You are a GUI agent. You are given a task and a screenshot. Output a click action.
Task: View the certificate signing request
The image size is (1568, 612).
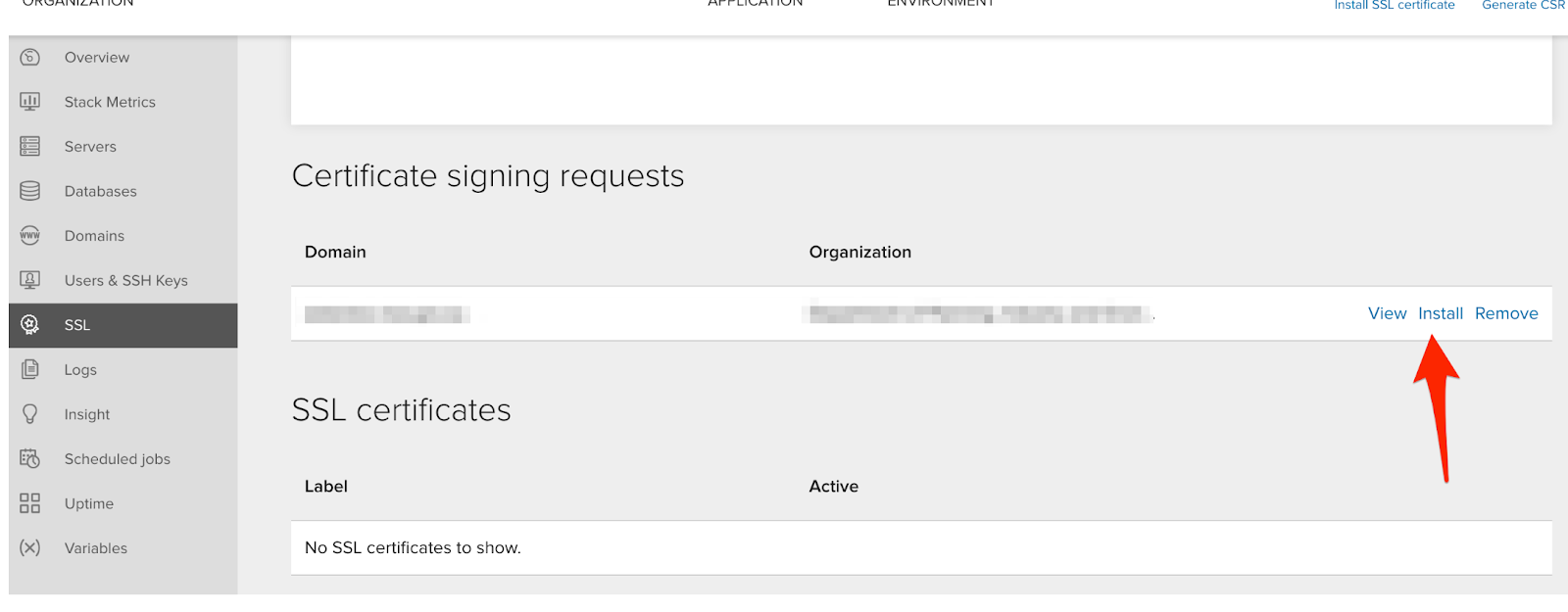click(1387, 313)
